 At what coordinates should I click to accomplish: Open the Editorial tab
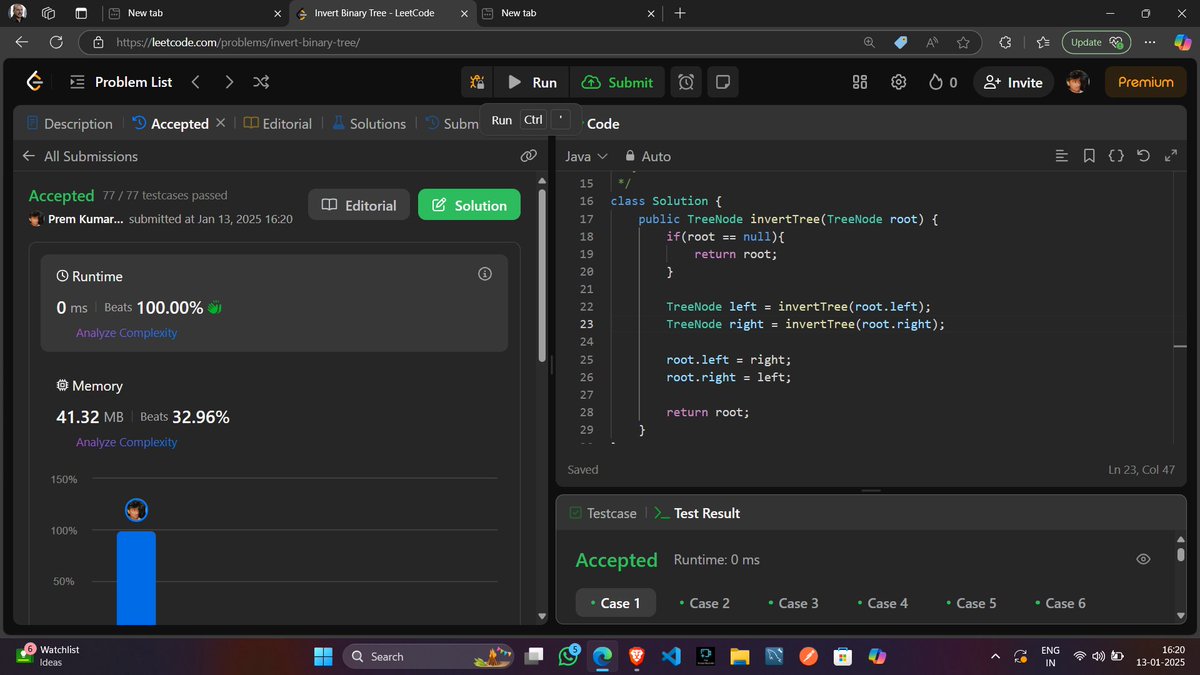(278, 124)
